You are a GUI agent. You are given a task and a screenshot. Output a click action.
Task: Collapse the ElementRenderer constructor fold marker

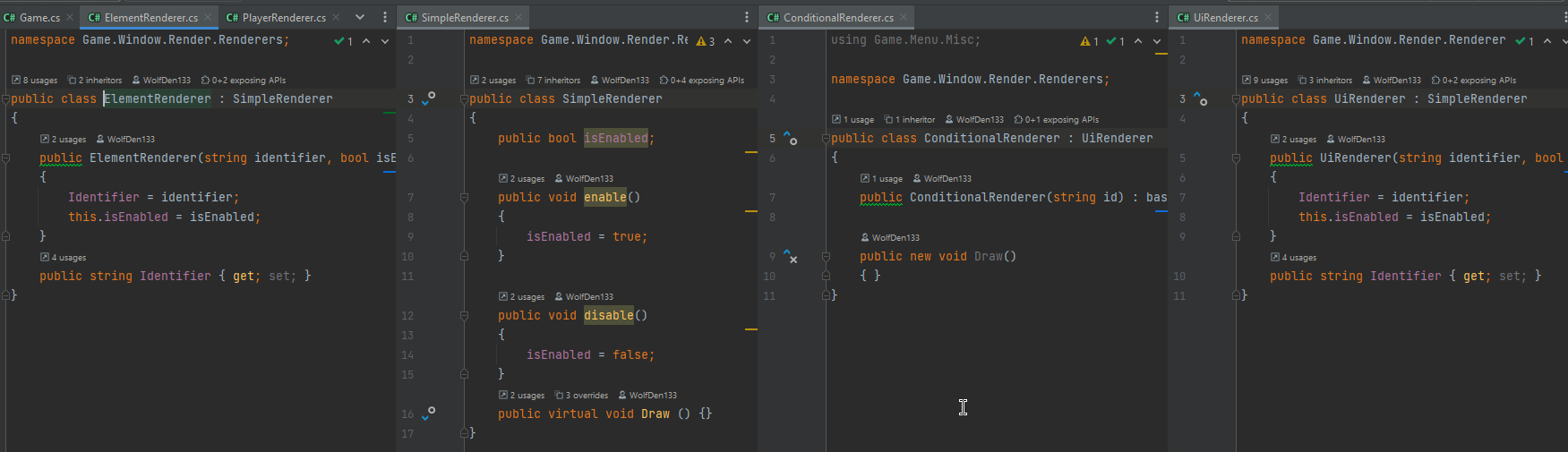click(5, 158)
